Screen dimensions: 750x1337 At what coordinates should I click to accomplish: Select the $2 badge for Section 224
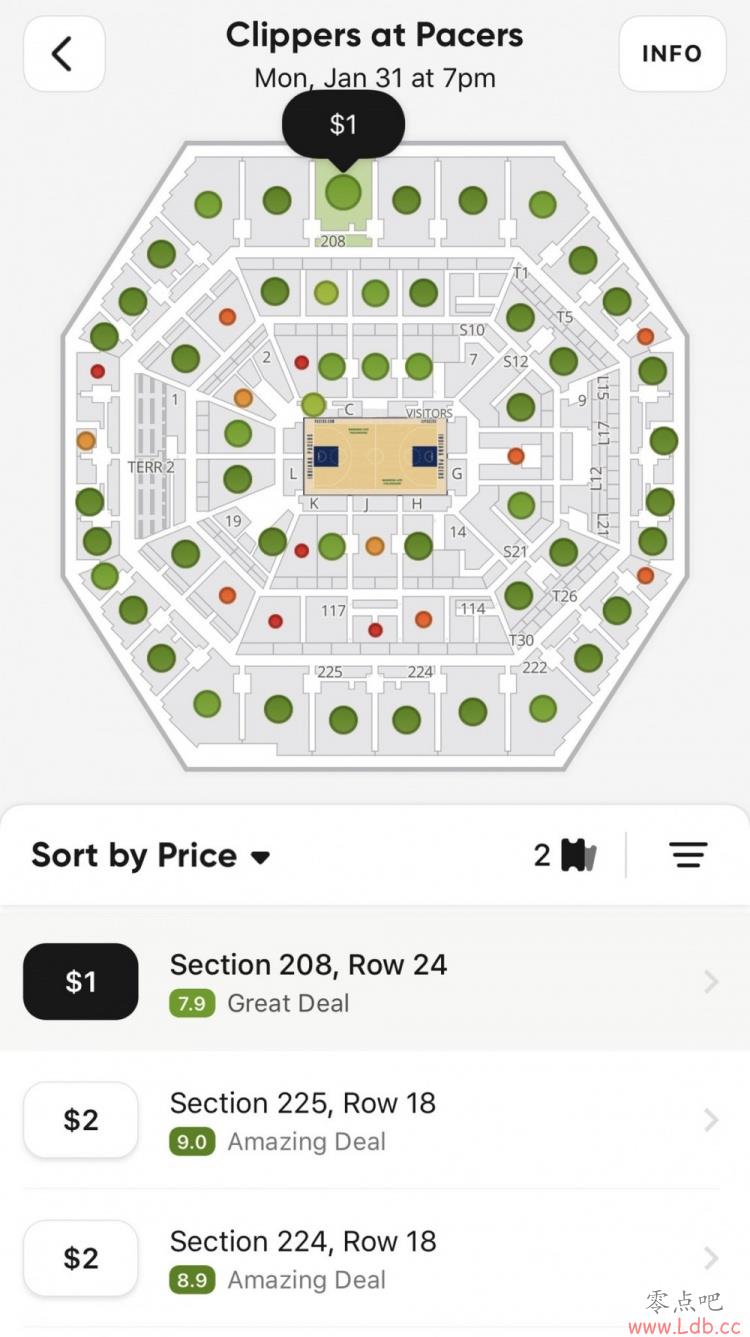click(81, 1258)
